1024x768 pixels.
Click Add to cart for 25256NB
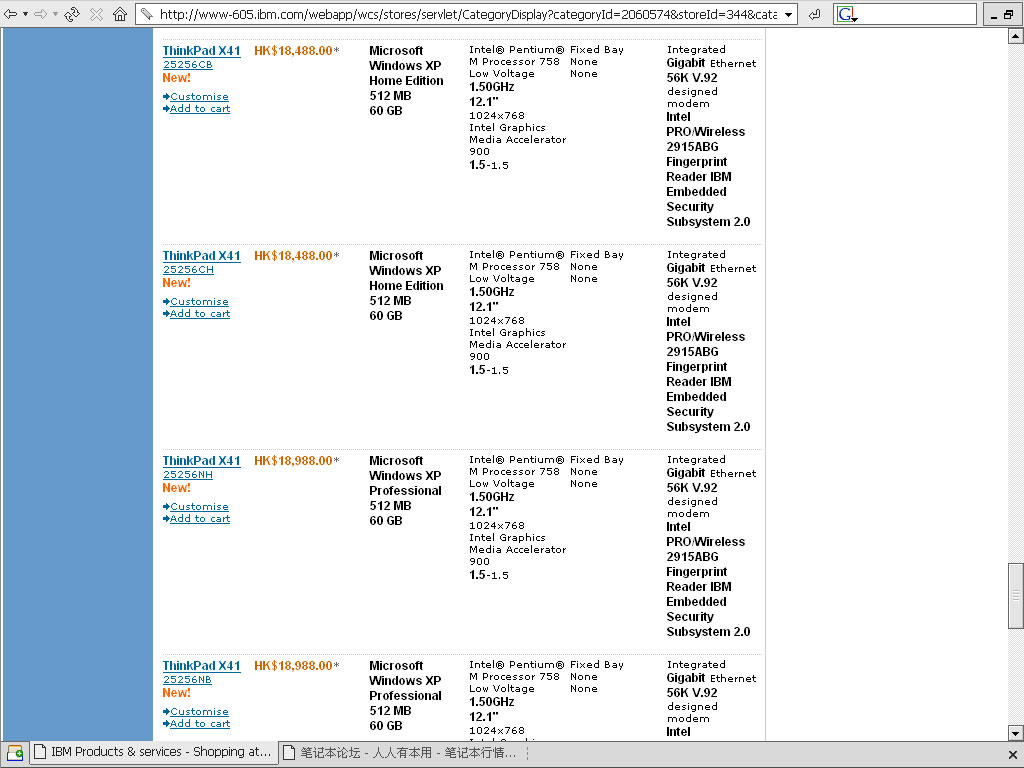(x=200, y=724)
